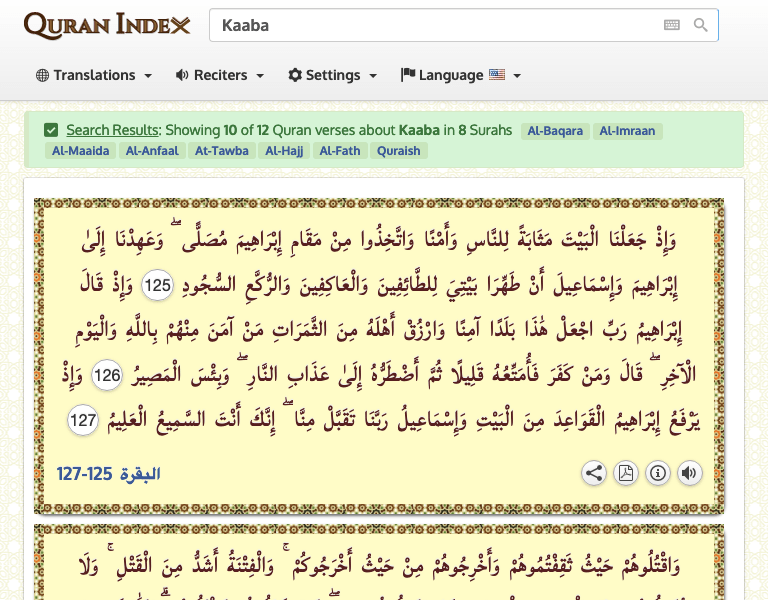Toggle the green Search Results checkbox
This screenshot has width=768, height=600.
pyautogui.click(x=51, y=130)
